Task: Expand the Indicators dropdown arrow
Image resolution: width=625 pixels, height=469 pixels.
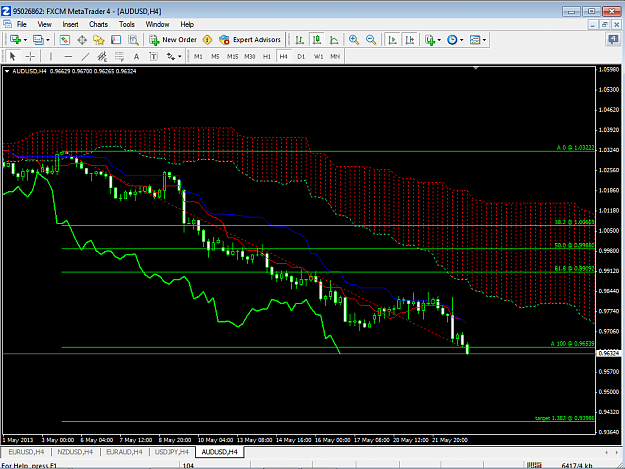Action: pyautogui.click(x=439, y=40)
